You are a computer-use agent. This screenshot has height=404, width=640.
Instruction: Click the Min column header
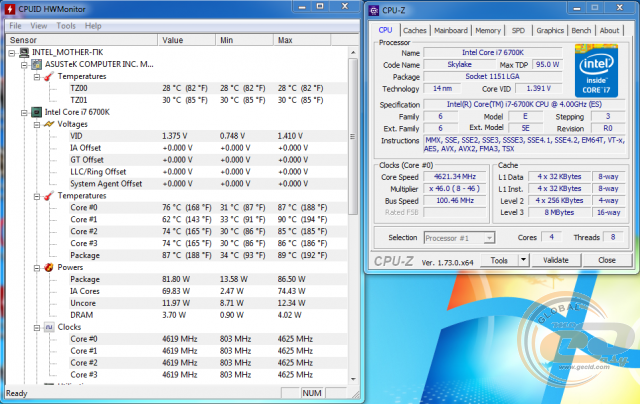click(244, 40)
